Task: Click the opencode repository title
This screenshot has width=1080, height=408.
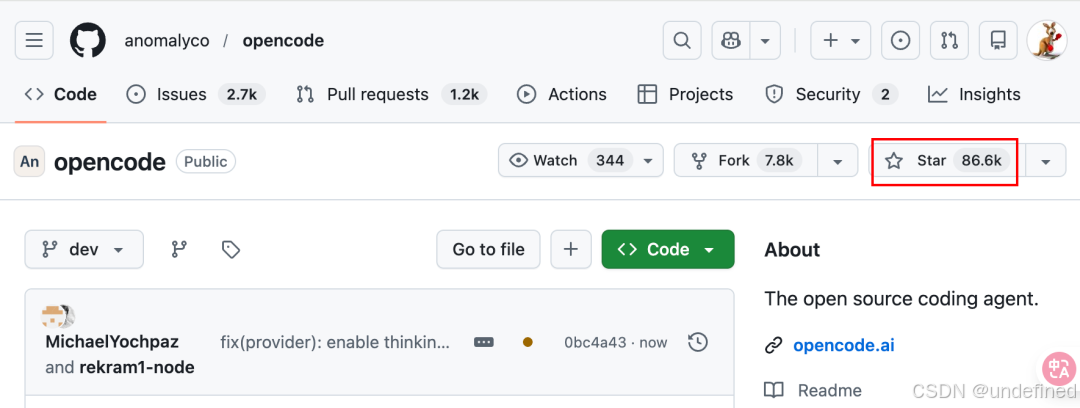Action: pyautogui.click(x=110, y=162)
